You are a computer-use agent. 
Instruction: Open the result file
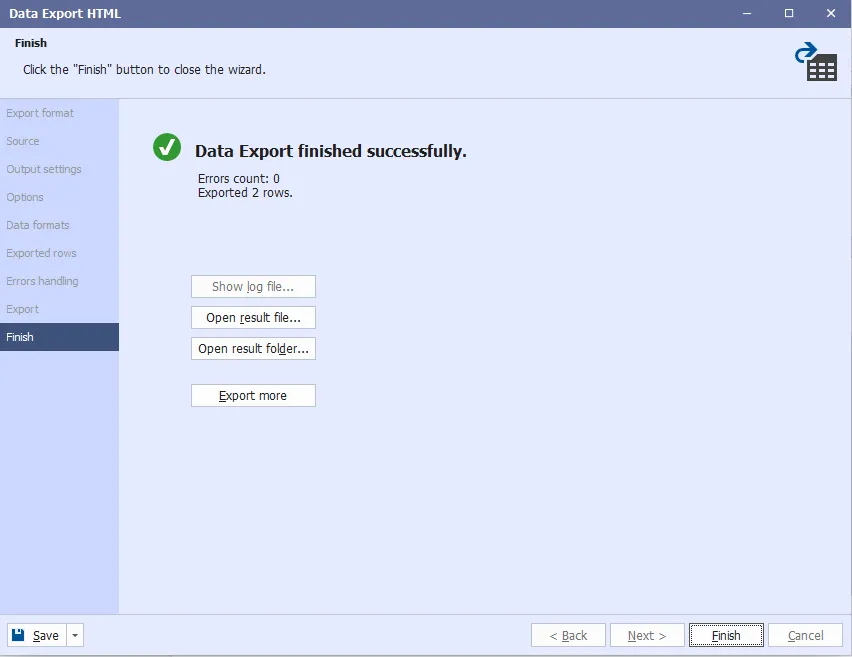pos(253,318)
